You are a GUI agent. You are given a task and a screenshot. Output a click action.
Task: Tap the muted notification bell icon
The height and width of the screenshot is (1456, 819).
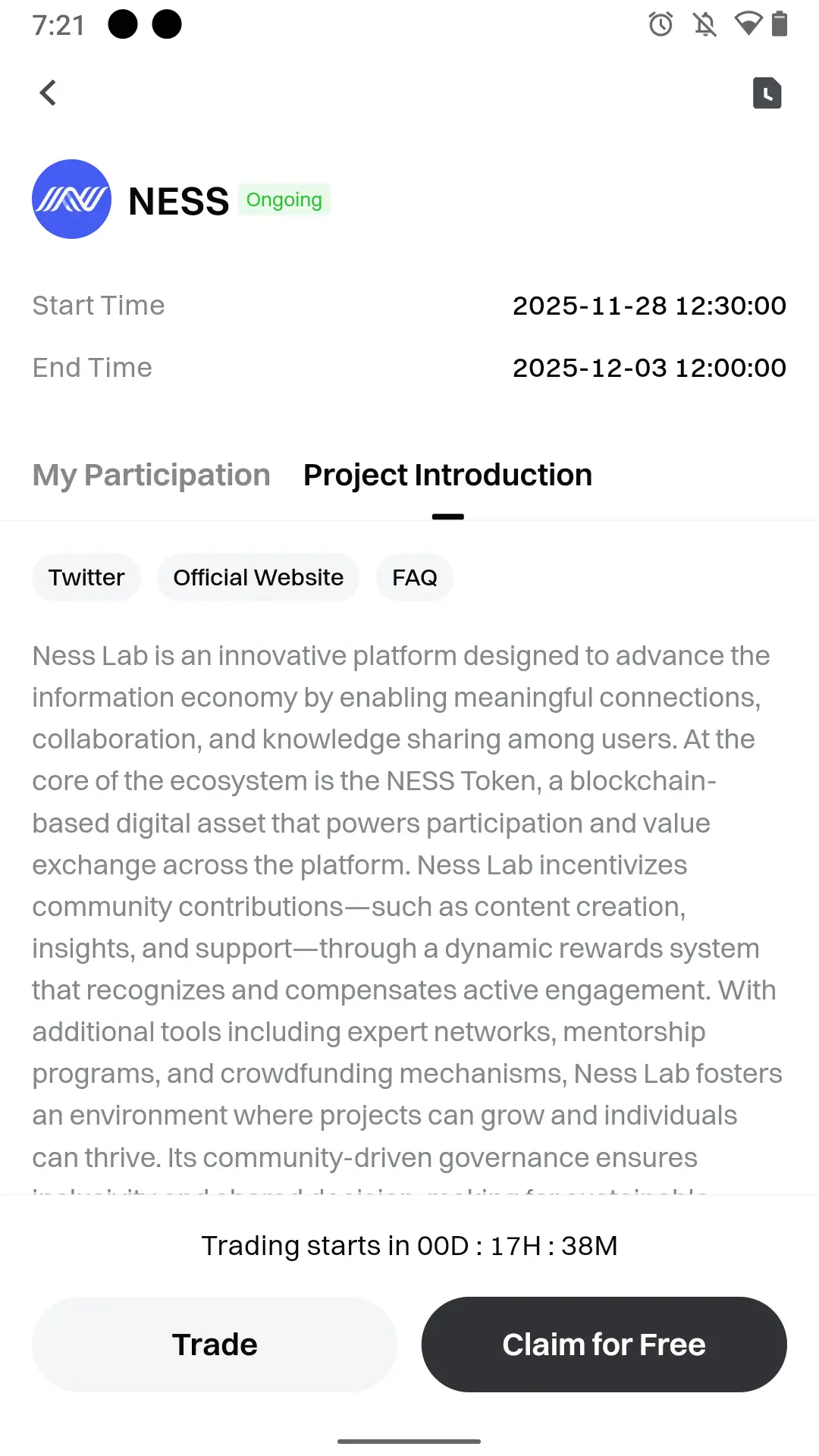(x=704, y=24)
